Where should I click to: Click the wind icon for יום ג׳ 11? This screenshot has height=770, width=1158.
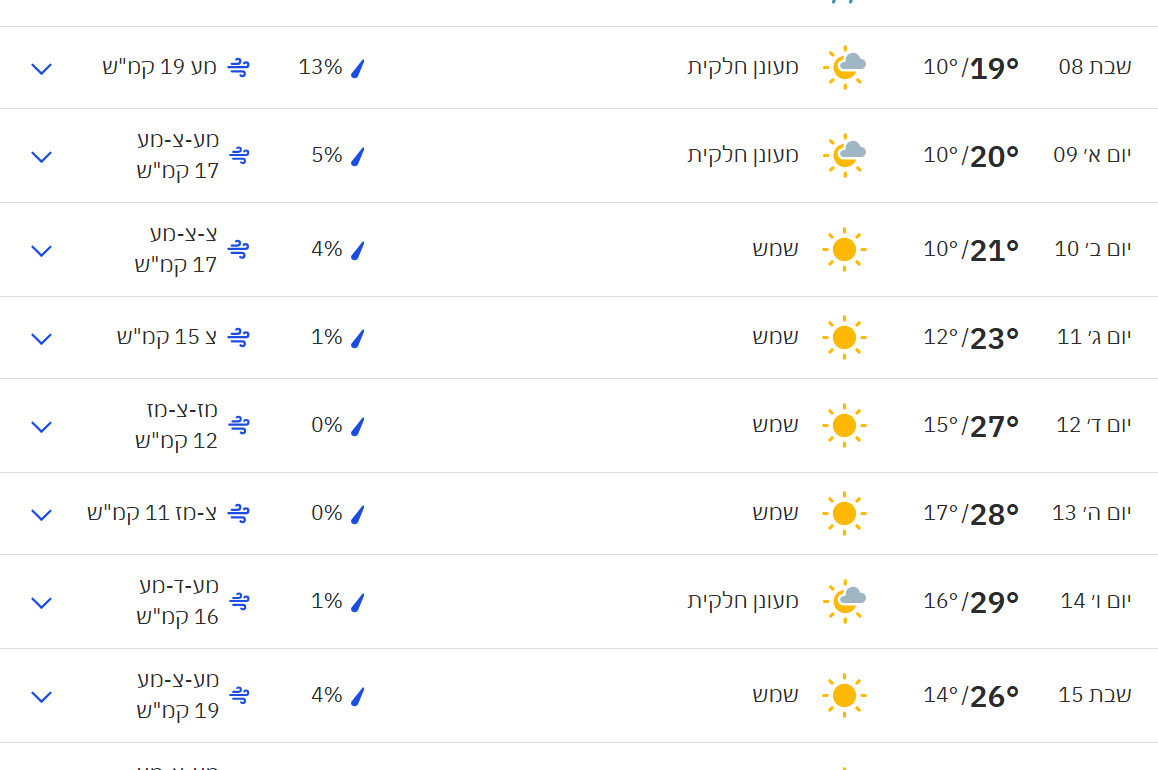(x=238, y=337)
